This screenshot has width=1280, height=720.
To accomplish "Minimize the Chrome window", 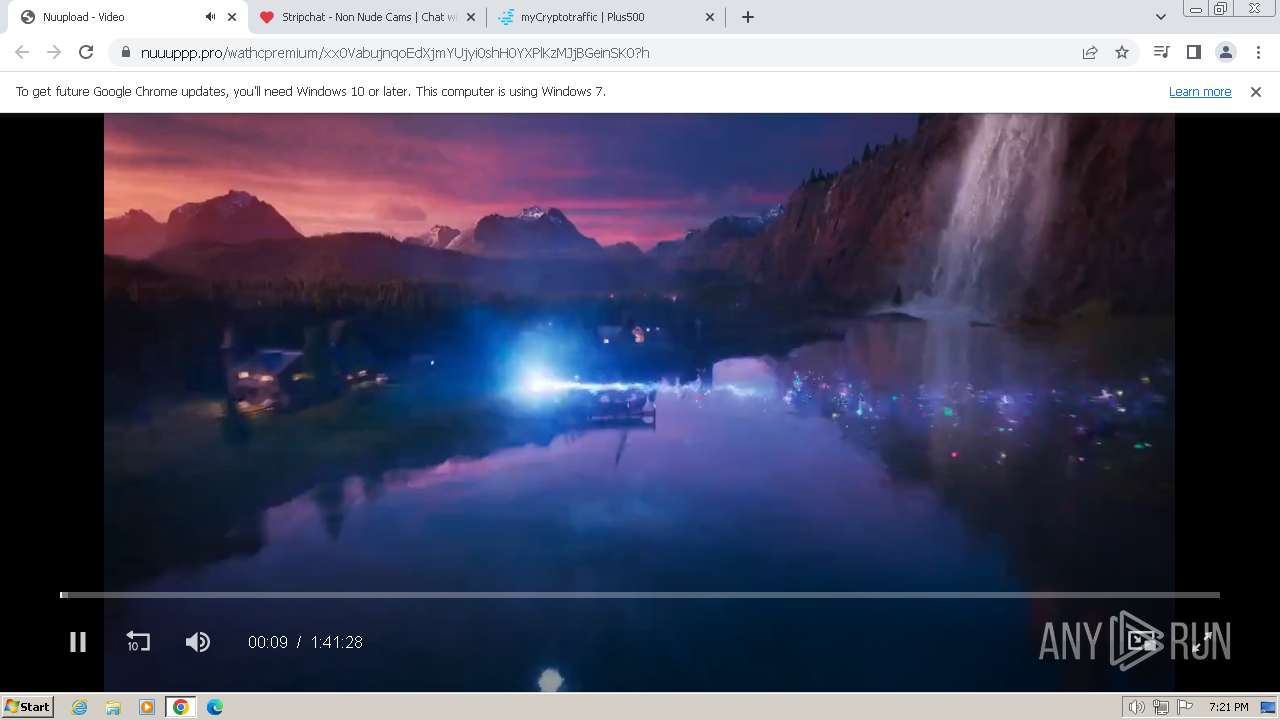I will pos(1195,9).
